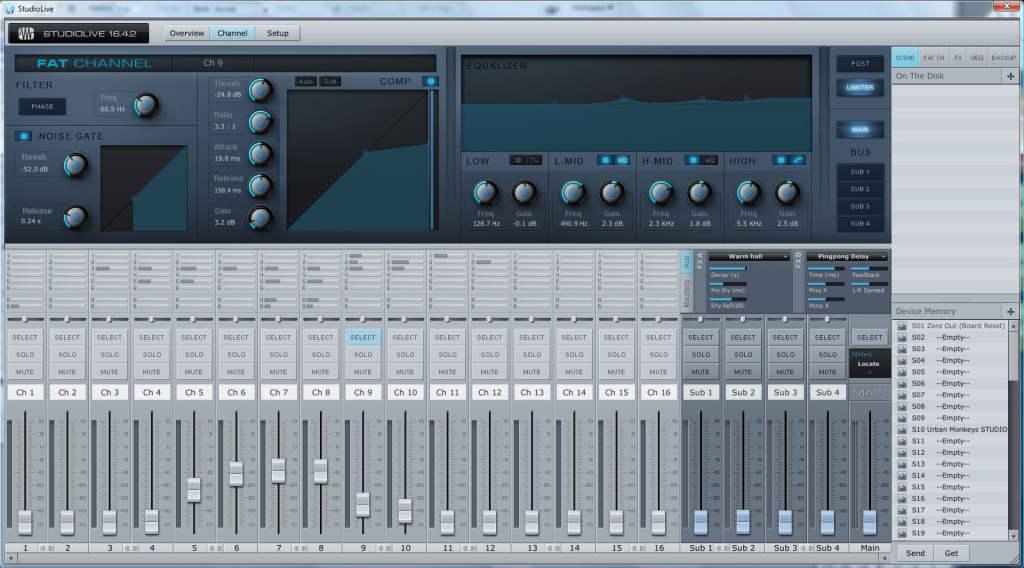Click the HIGH band Gain knob

click(787, 192)
